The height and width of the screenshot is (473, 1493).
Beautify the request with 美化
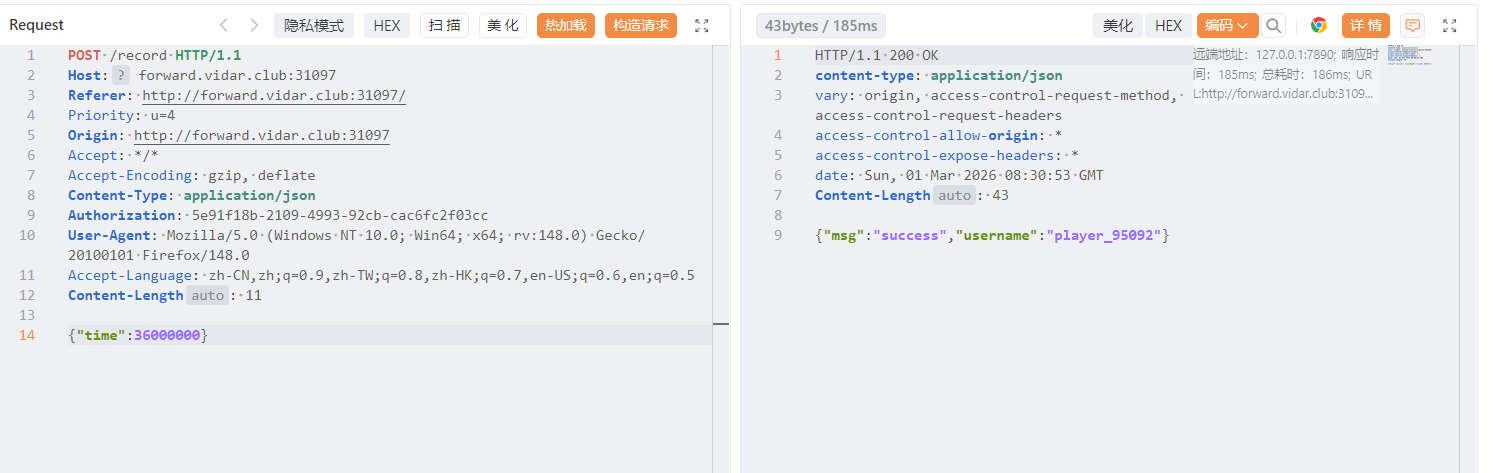(503, 26)
